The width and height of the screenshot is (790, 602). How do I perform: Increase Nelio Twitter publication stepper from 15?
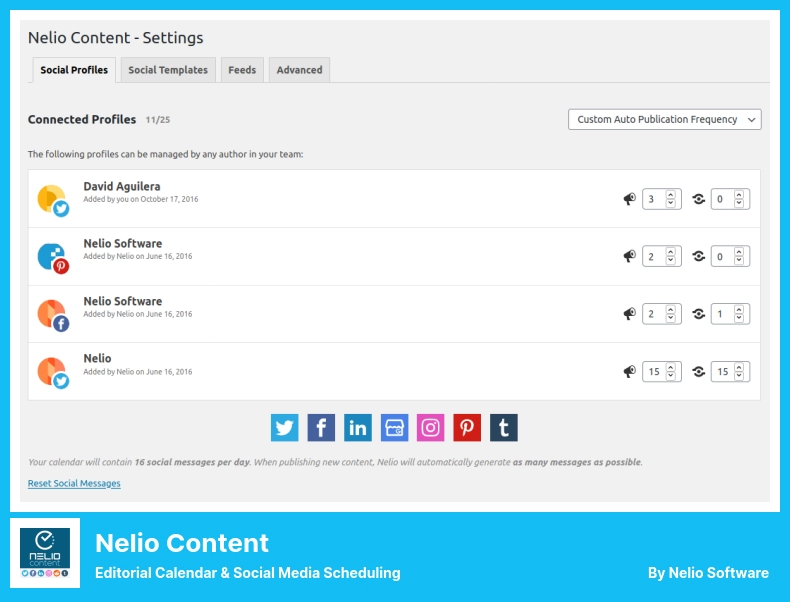671,367
